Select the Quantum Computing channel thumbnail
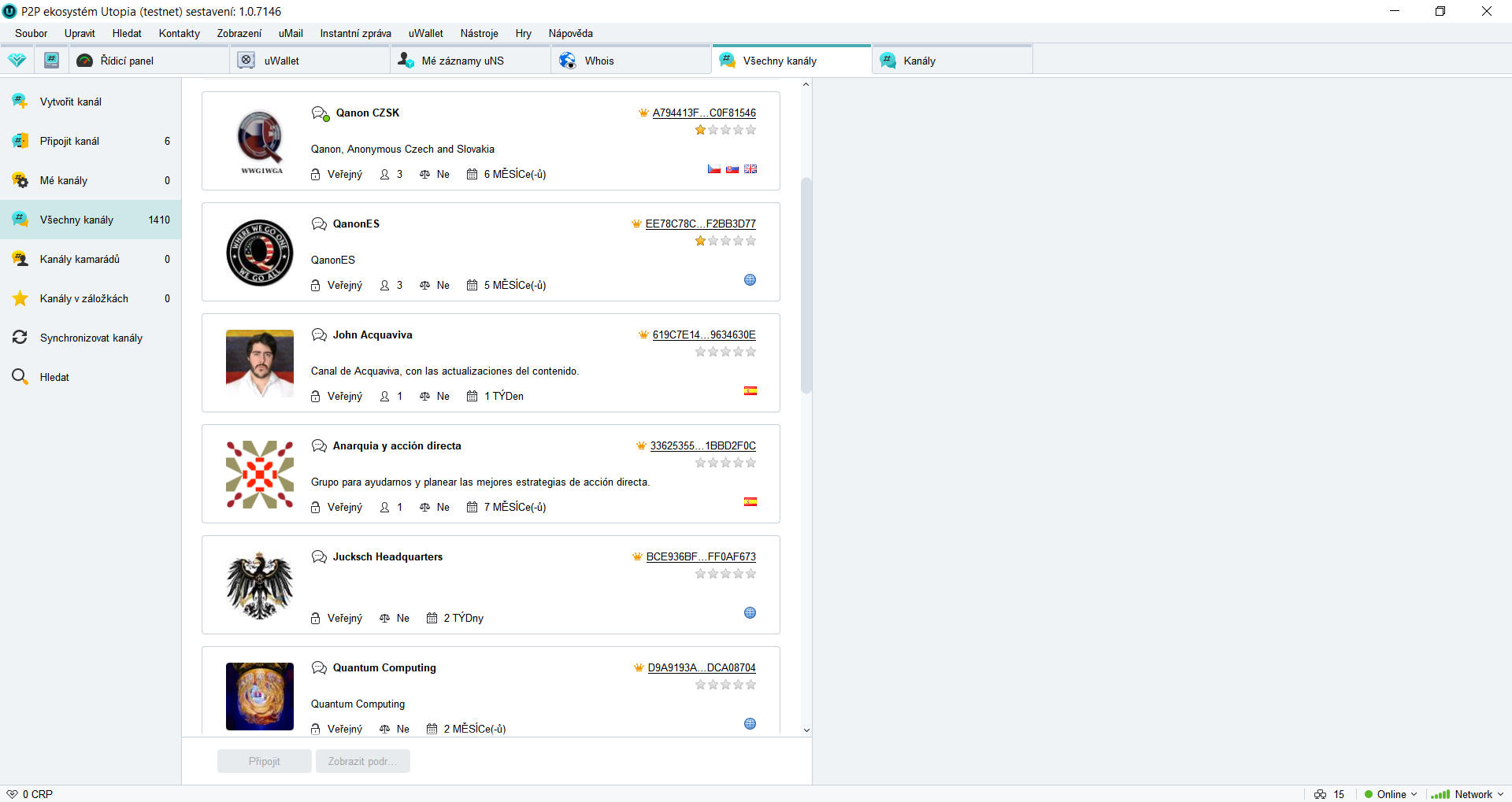This screenshot has height=802, width=1512. tap(259, 696)
